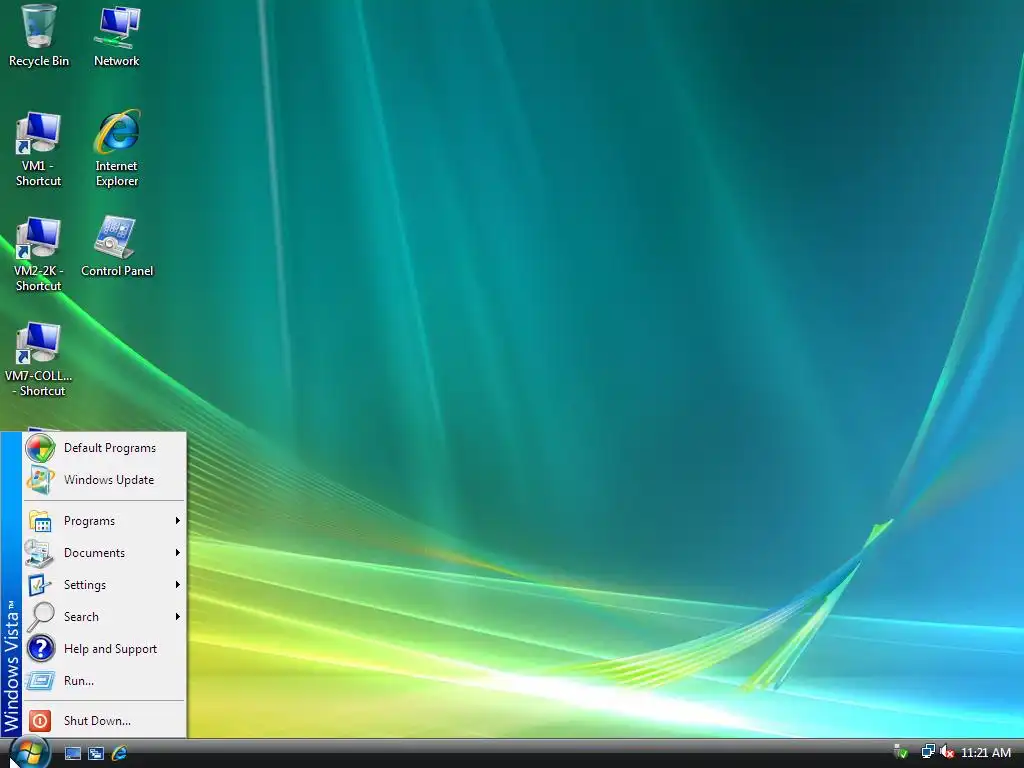
Task: Select the VM1 - Shortcut icon
Action: [39, 150]
